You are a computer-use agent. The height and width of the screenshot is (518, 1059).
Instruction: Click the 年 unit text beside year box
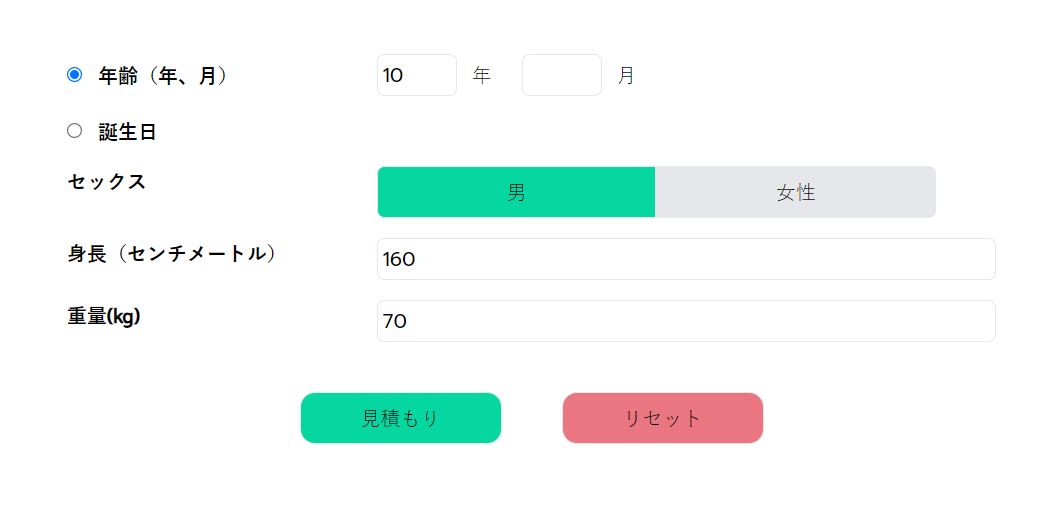click(482, 76)
